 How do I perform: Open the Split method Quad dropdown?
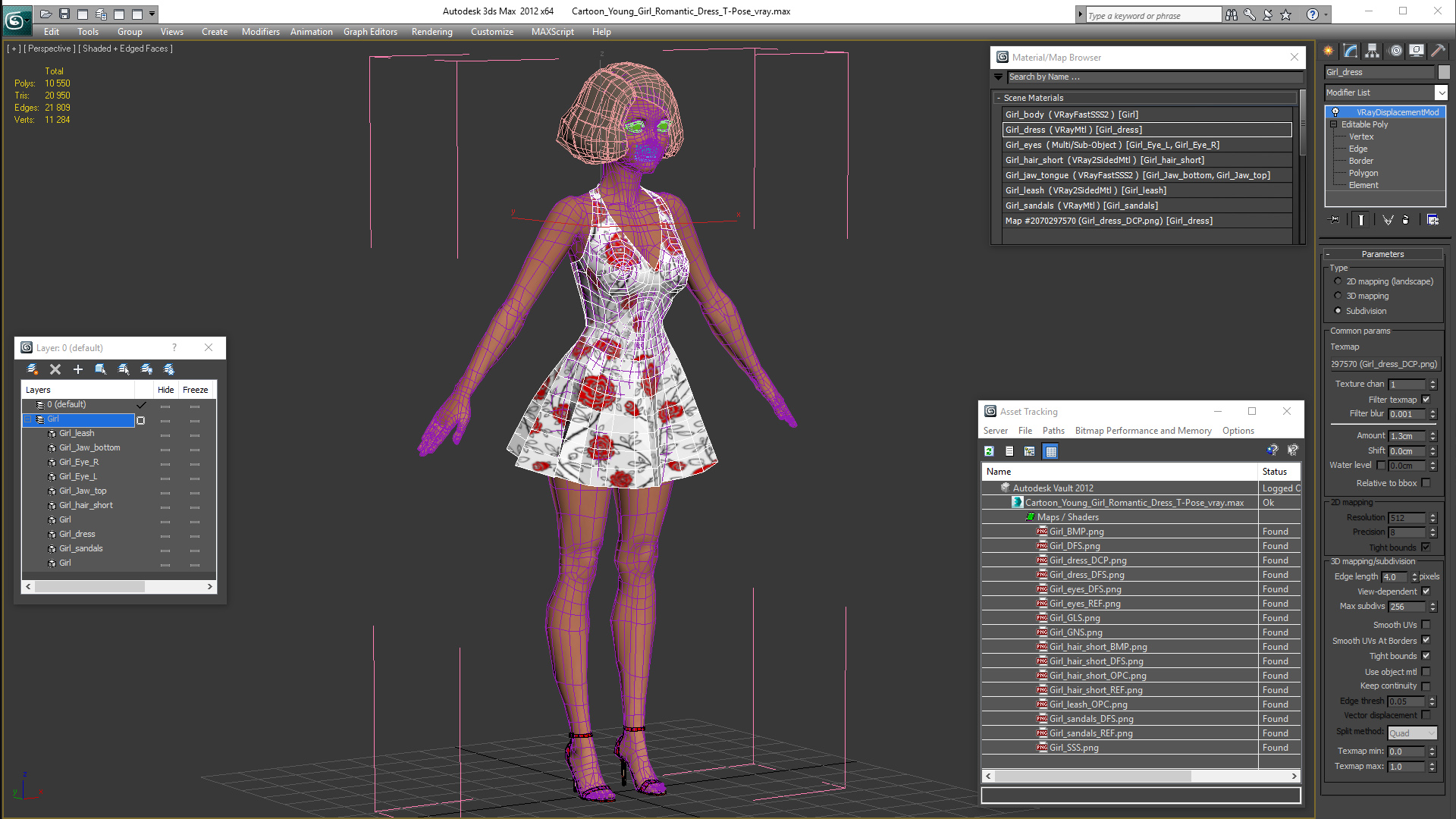(1412, 733)
